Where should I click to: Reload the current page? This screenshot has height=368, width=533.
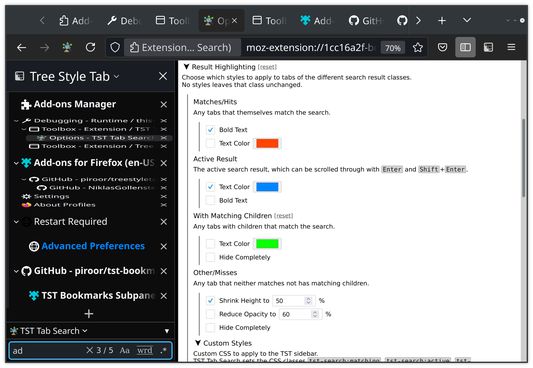[90, 47]
